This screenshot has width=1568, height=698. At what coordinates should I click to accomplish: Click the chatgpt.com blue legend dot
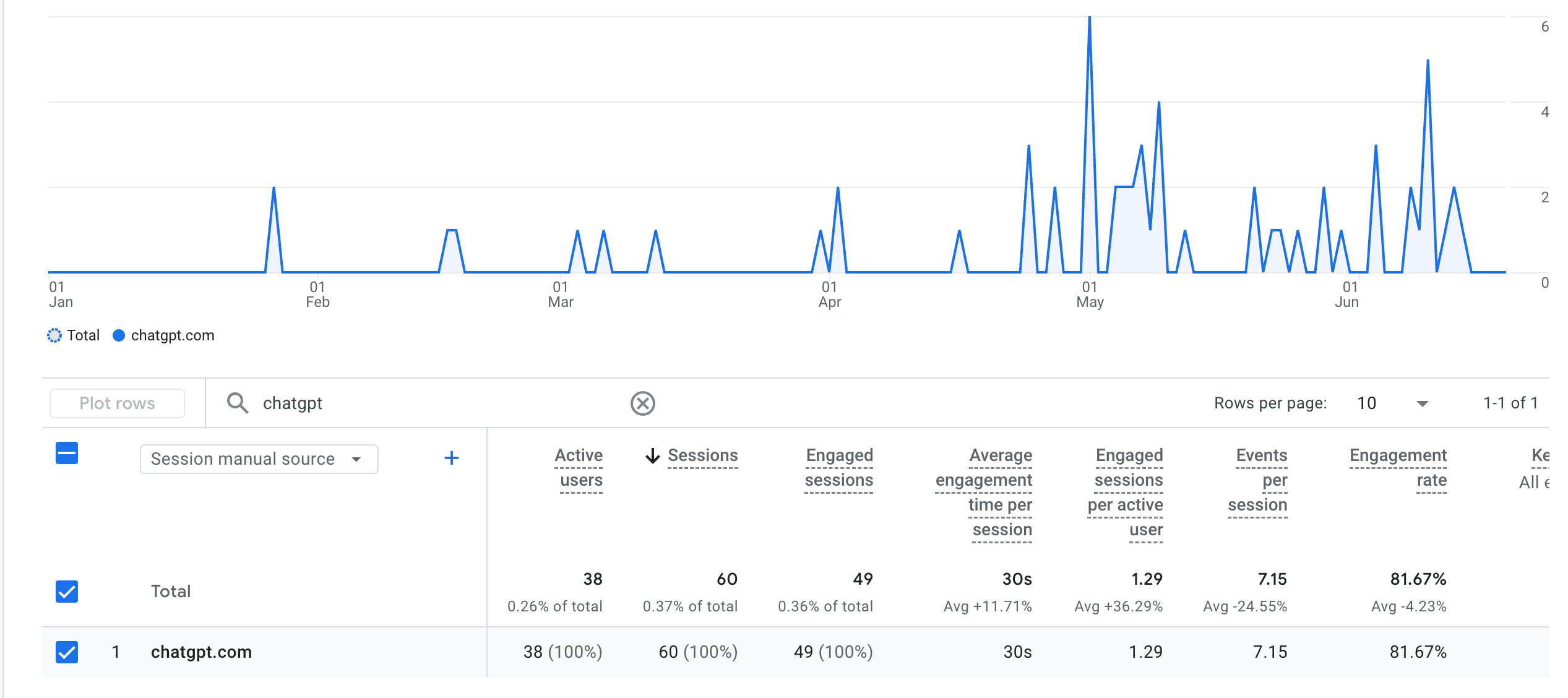(x=119, y=335)
